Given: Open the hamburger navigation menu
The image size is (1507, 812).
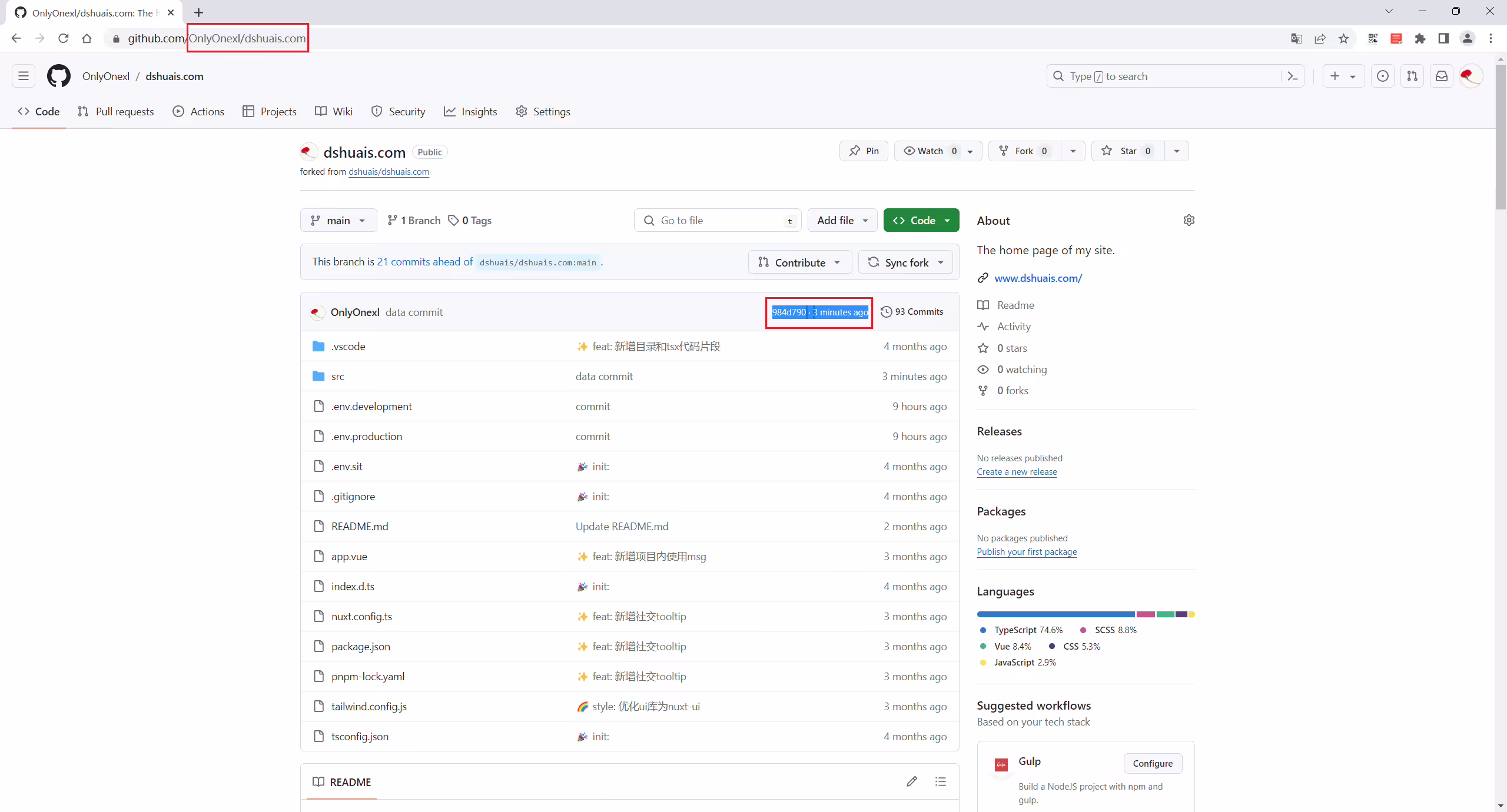Looking at the screenshot, I should pos(24,76).
